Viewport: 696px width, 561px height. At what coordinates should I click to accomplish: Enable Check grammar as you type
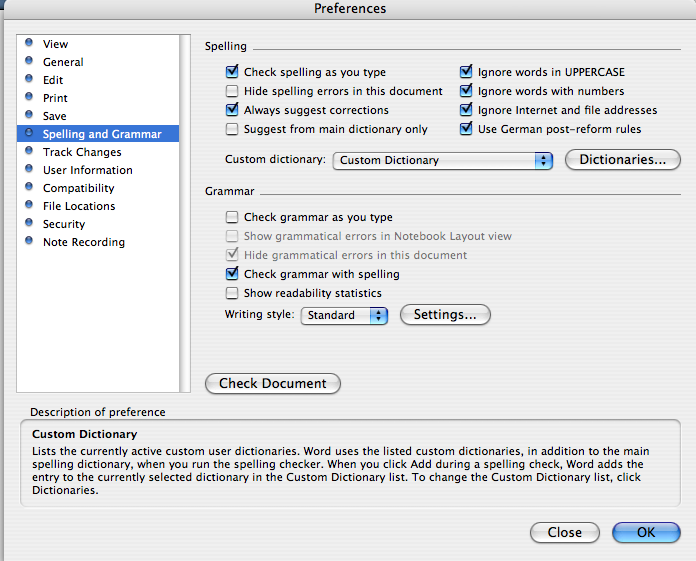click(x=232, y=217)
